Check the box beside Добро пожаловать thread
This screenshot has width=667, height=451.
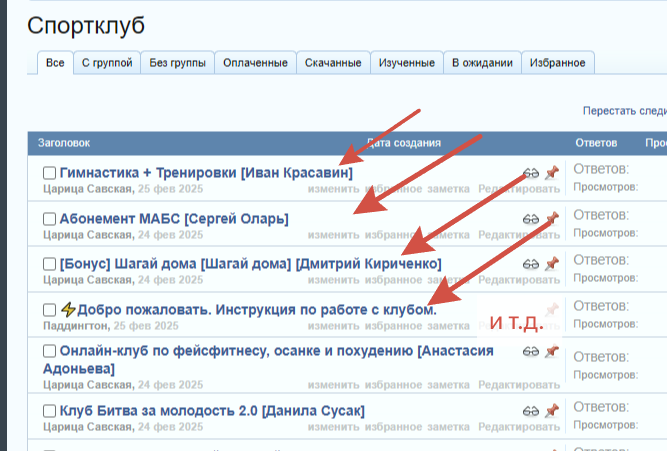coord(49,310)
